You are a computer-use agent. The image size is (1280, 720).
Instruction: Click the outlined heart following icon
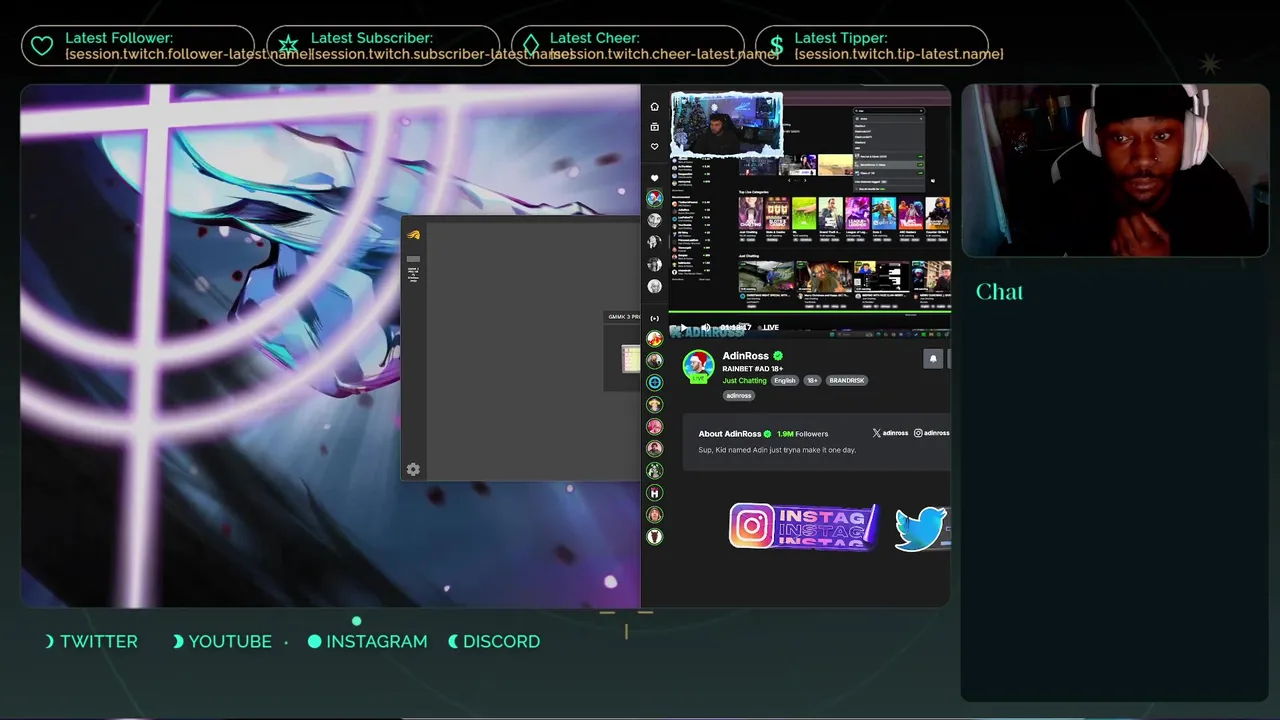point(654,146)
